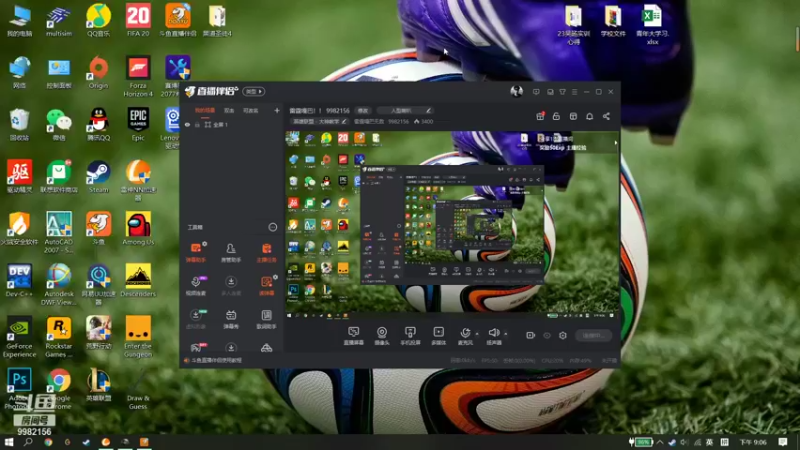Open the hamburger menu in title bar
The image size is (800, 450).
(x=574, y=92)
